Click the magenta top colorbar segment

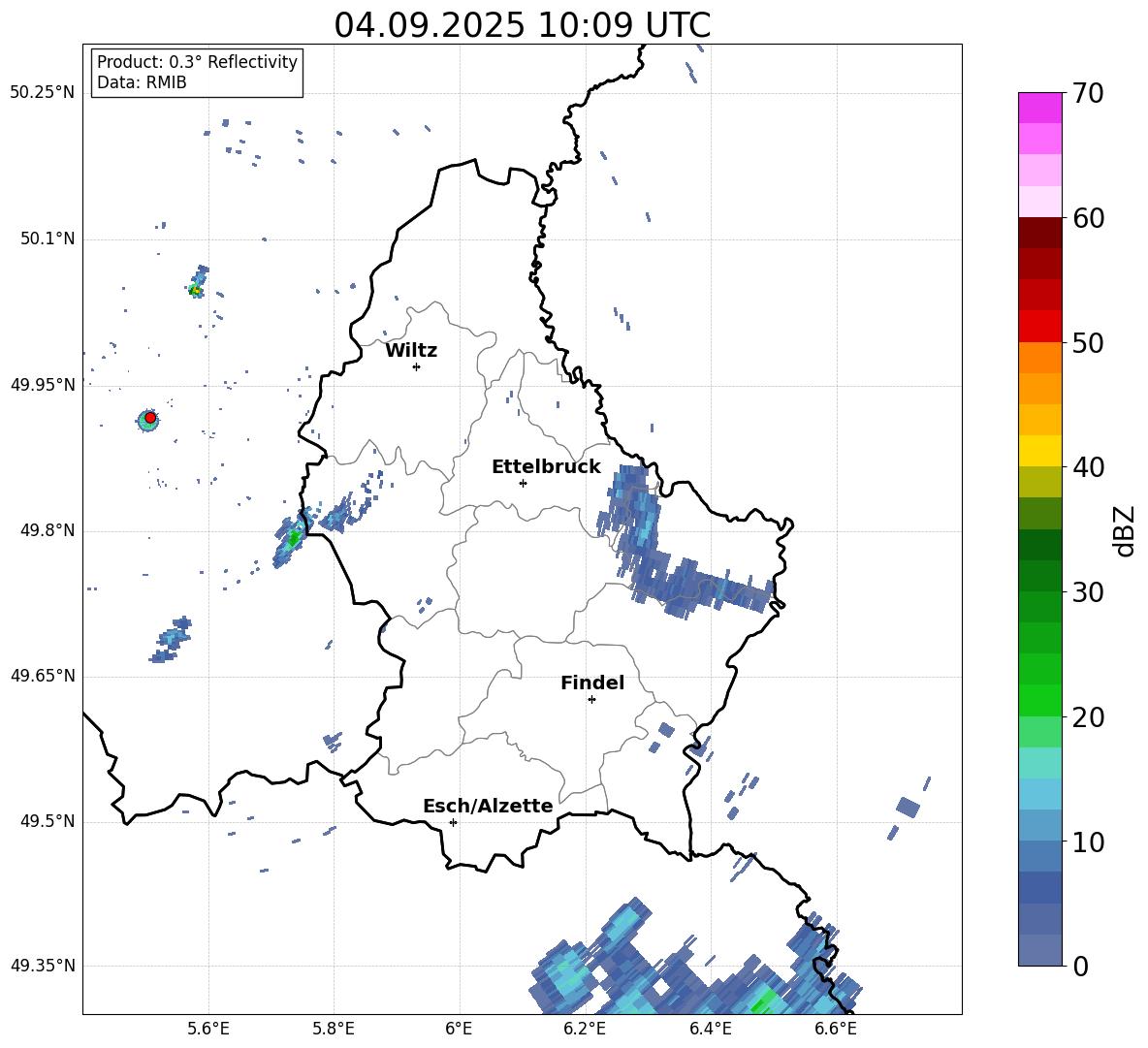coord(1039,108)
